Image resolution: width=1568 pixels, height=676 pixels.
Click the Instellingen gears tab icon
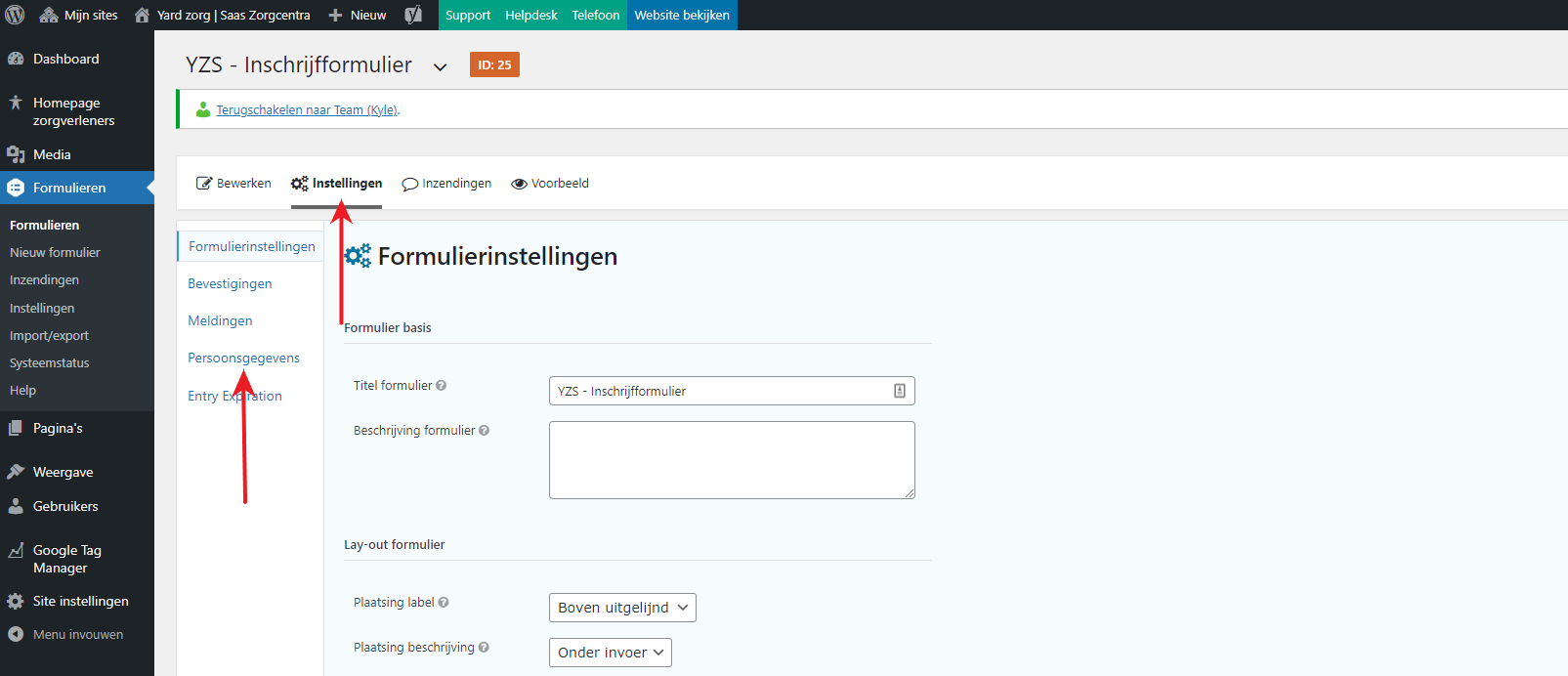(299, 184)
